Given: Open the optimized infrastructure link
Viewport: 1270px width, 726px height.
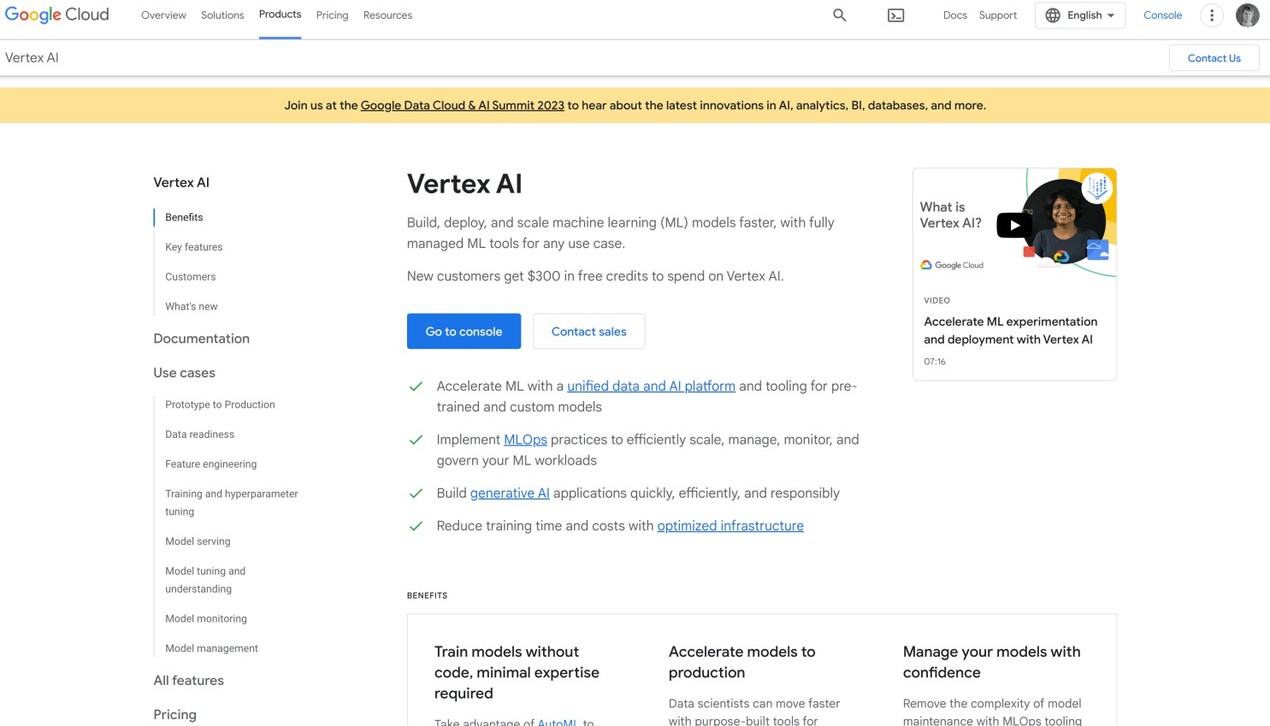Looking at the screenshot, I should tap(730, 525).
